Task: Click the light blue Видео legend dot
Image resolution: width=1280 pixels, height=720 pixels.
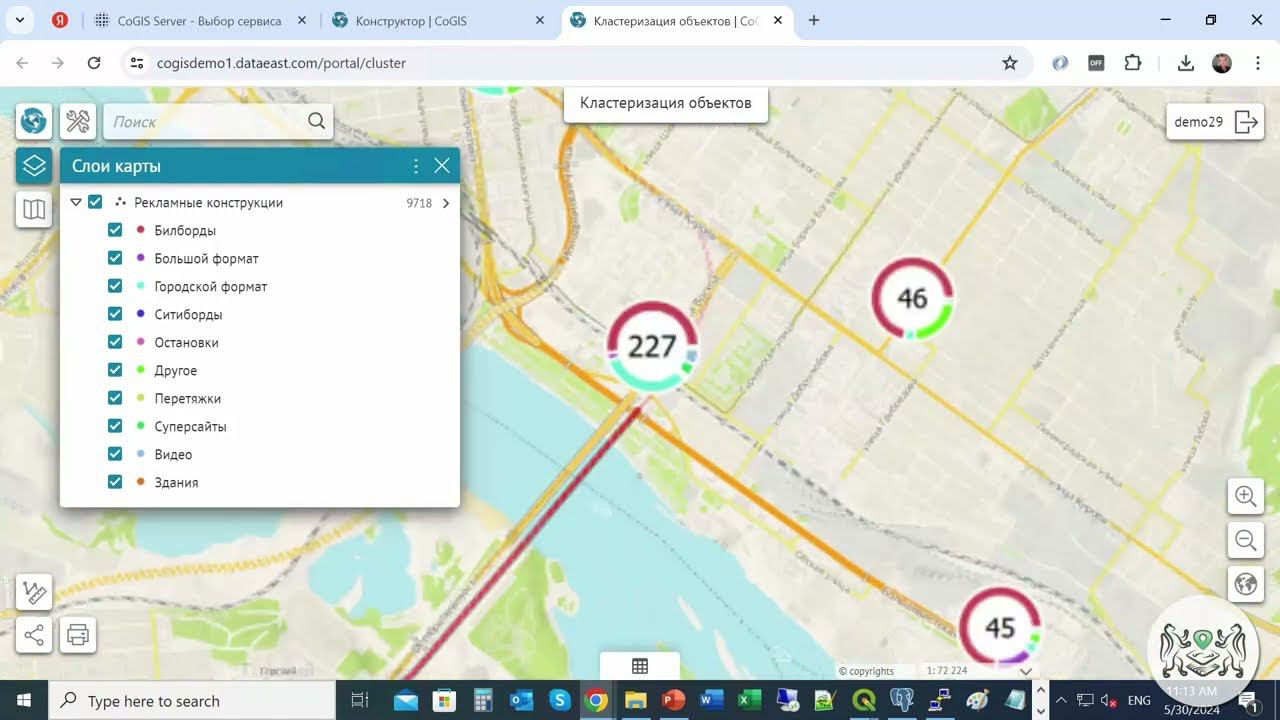Action: (140, 454)
